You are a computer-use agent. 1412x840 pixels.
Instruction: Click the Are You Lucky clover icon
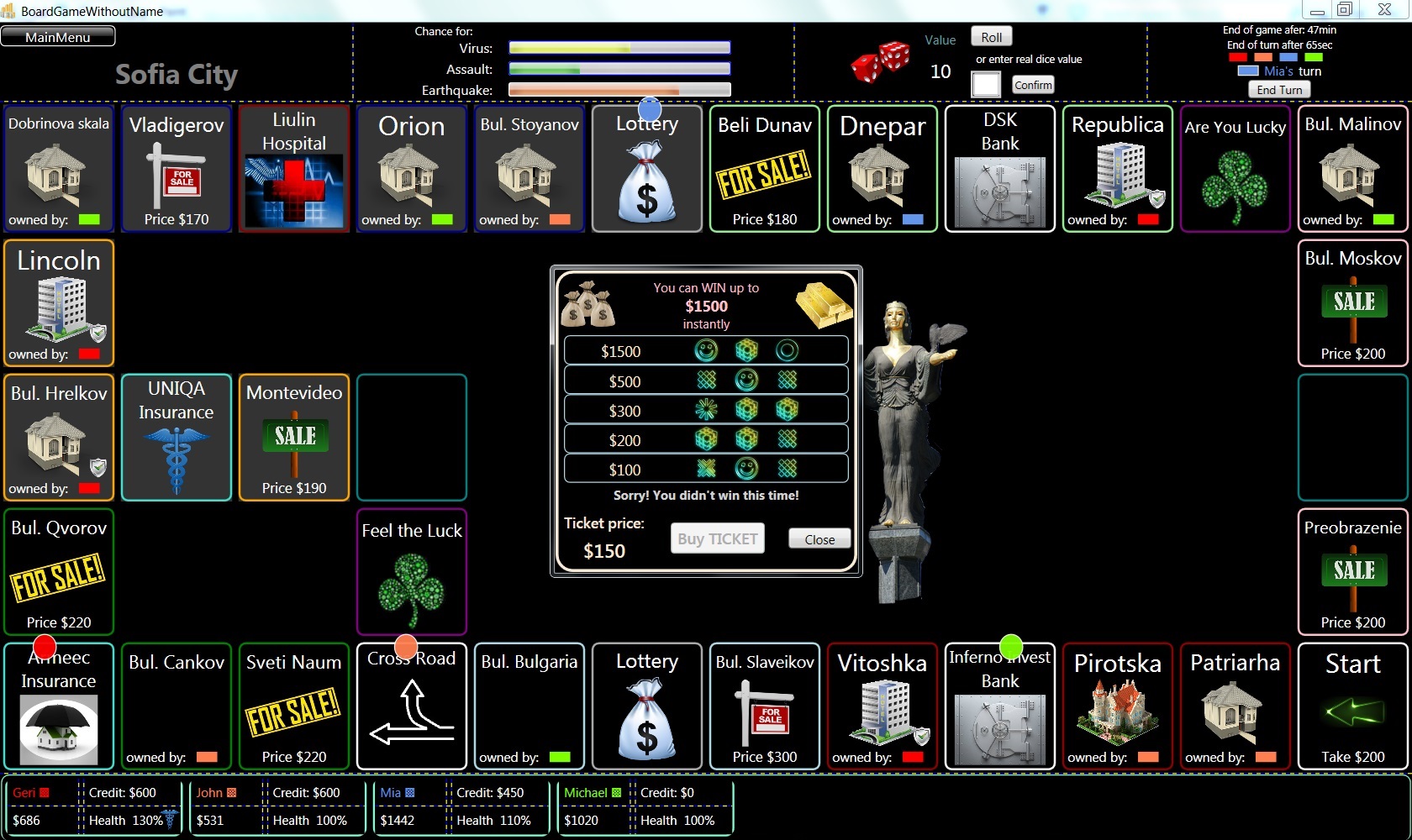1235,186
